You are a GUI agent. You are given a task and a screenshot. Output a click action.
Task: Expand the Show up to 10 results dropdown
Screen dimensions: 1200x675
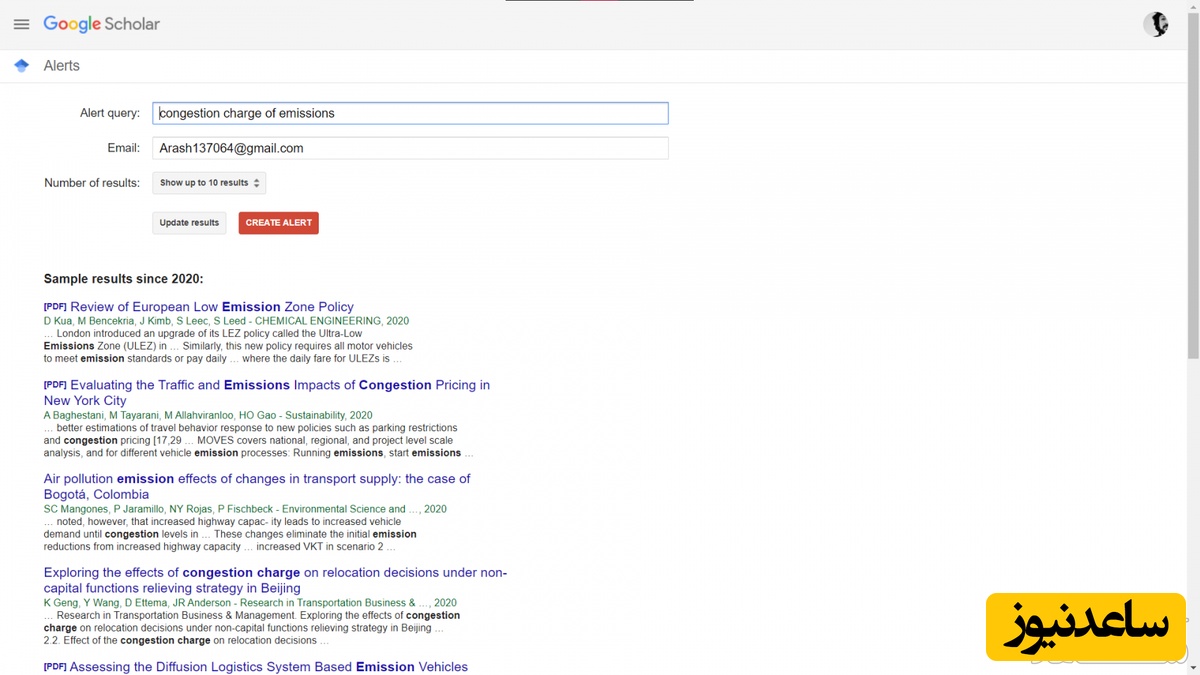(x=209, y=183)
